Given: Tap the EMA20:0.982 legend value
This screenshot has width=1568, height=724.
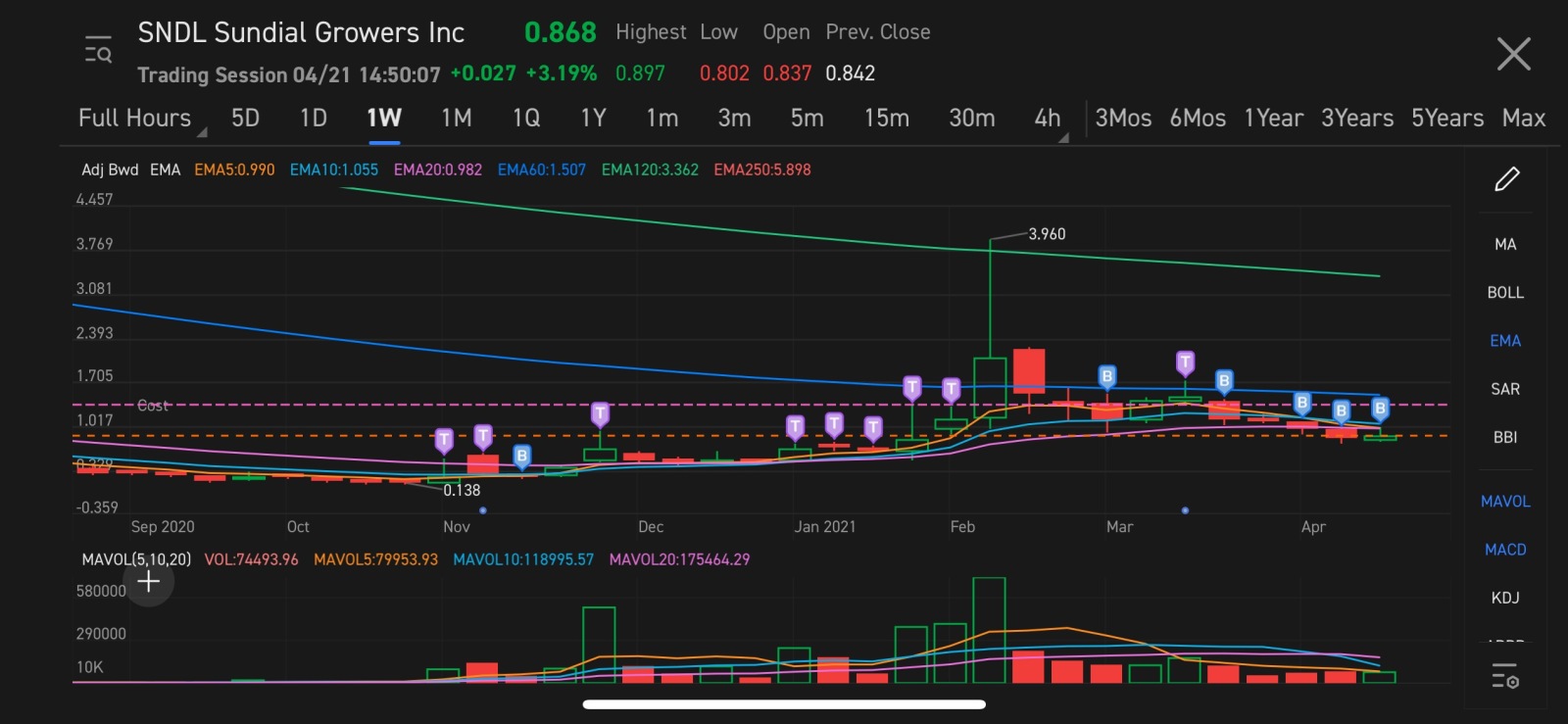Looking at the screenshot, I should pyautogui.click(x=438, y=169).
